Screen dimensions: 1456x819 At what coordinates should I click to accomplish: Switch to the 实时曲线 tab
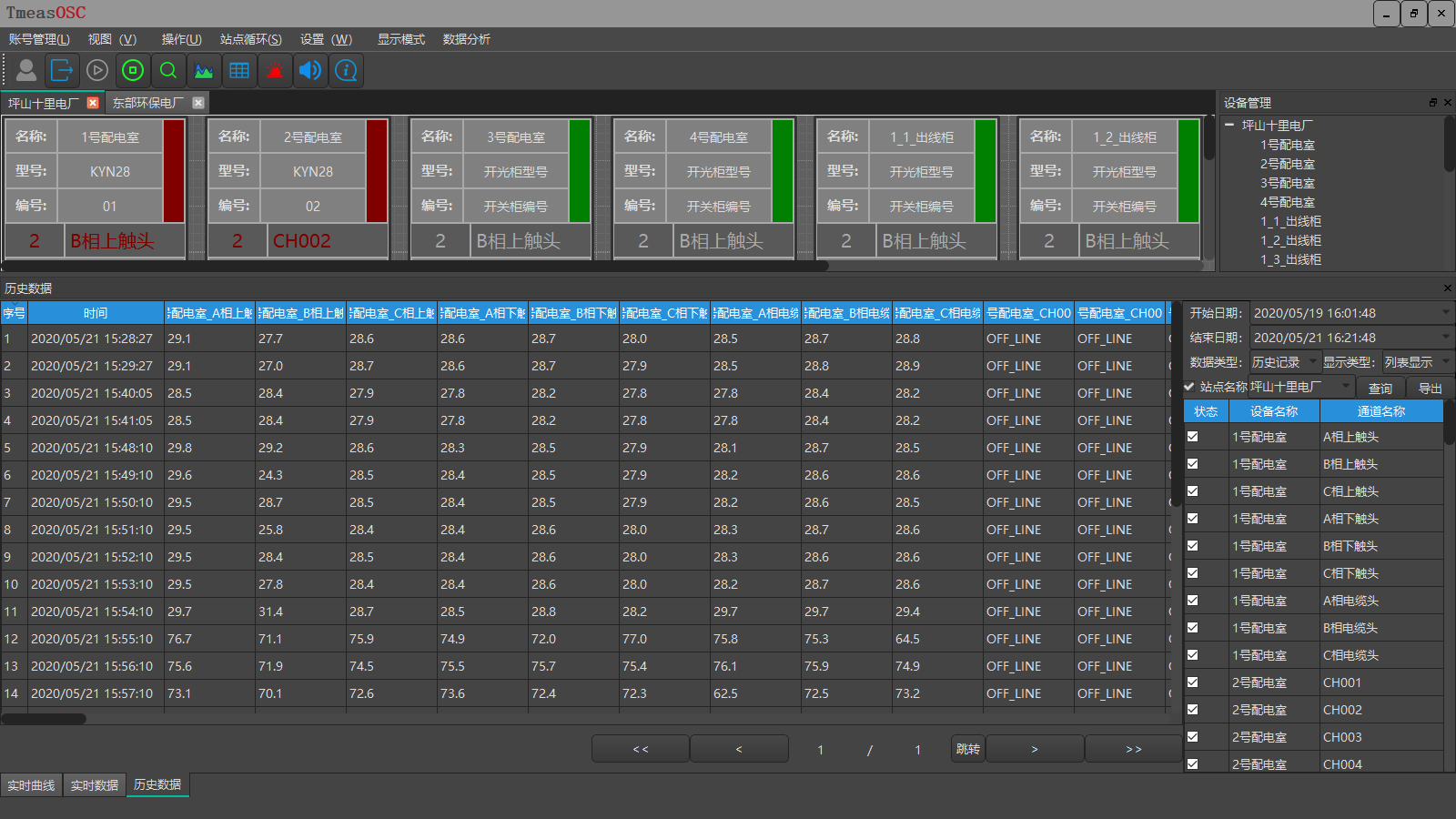tap(32, 785)
